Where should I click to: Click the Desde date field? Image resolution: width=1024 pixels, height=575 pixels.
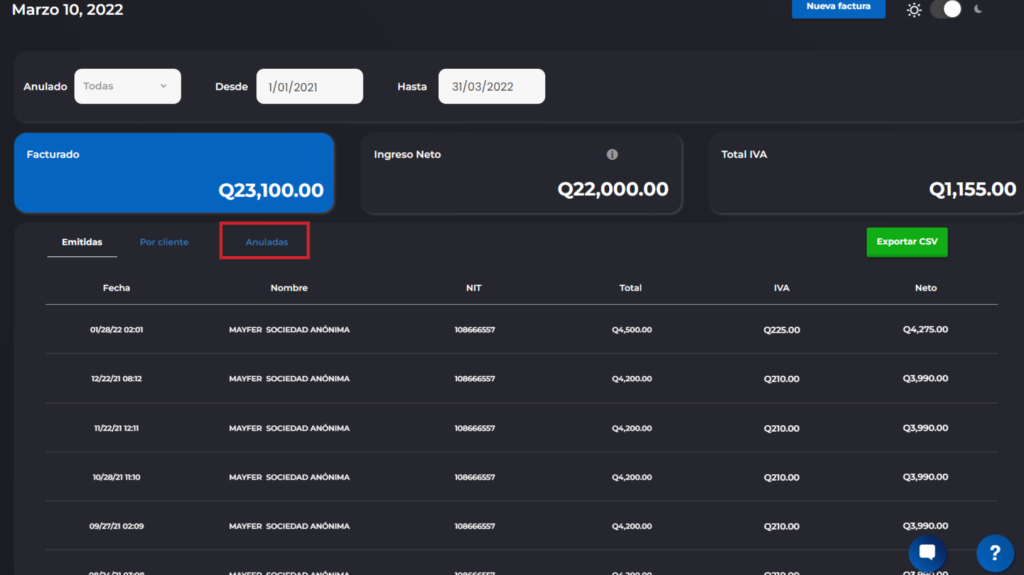click(x=309, y=87)
